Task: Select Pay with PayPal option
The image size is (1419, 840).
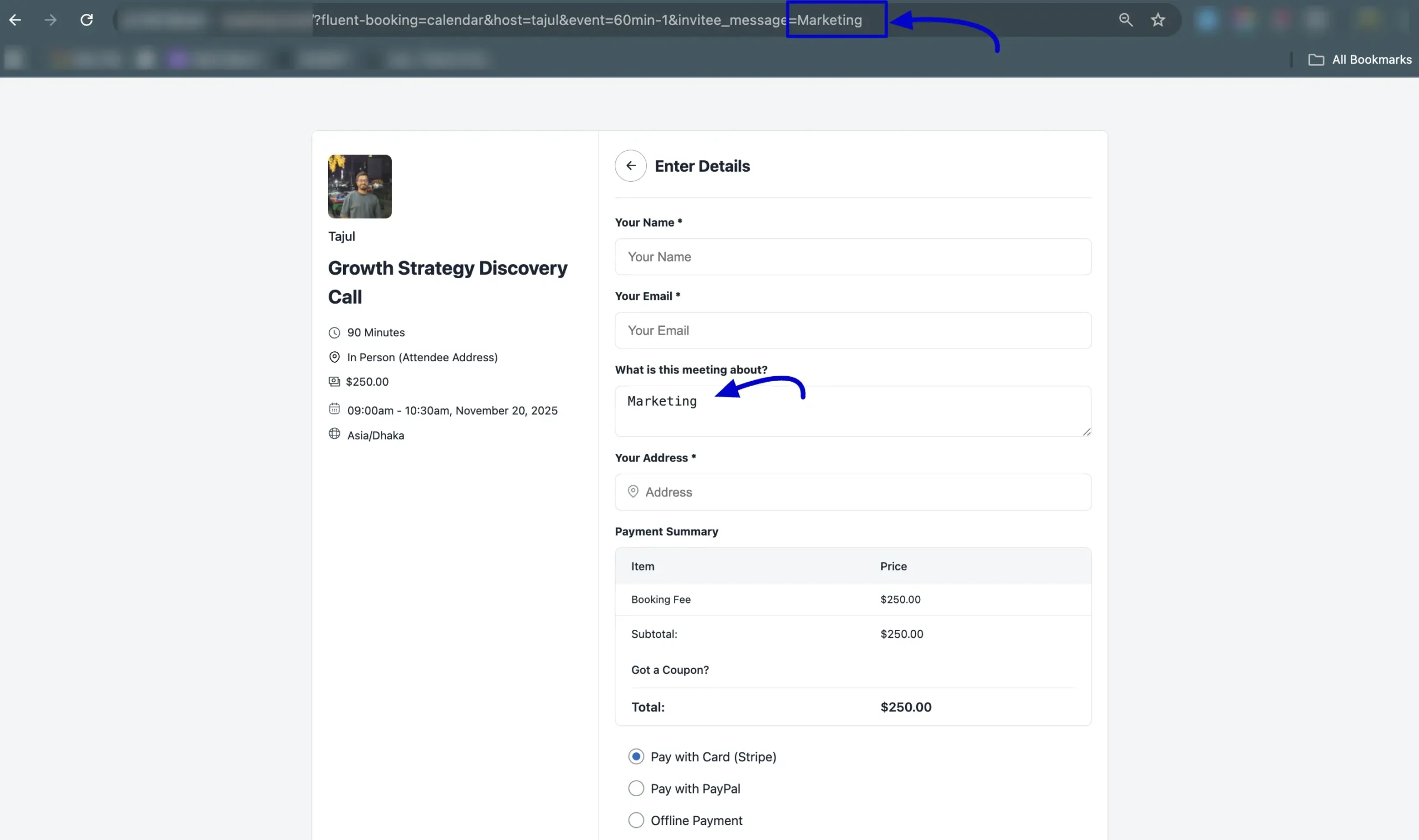Action: (636, 788)
